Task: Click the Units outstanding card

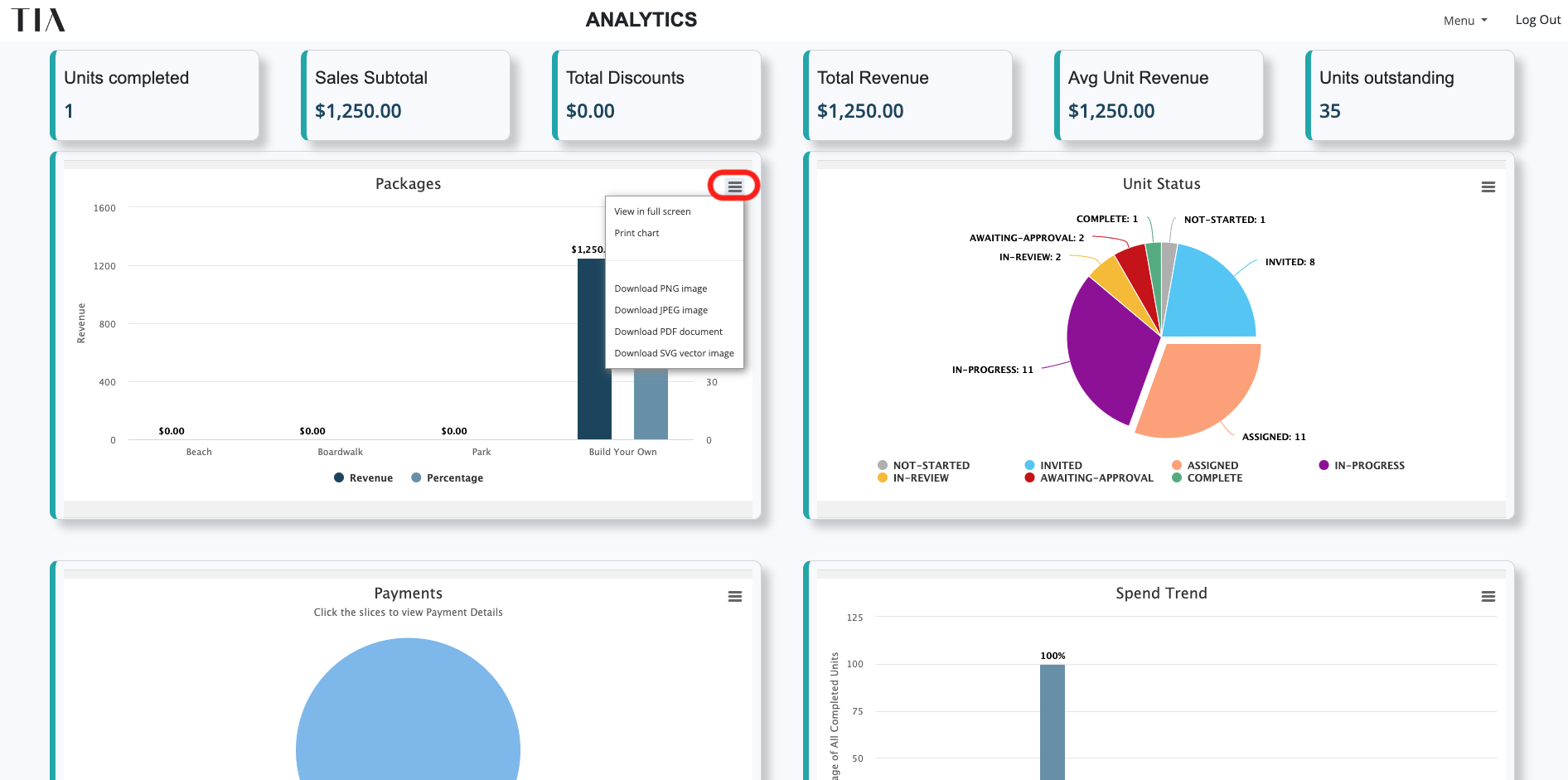Action: point(1411,95)
